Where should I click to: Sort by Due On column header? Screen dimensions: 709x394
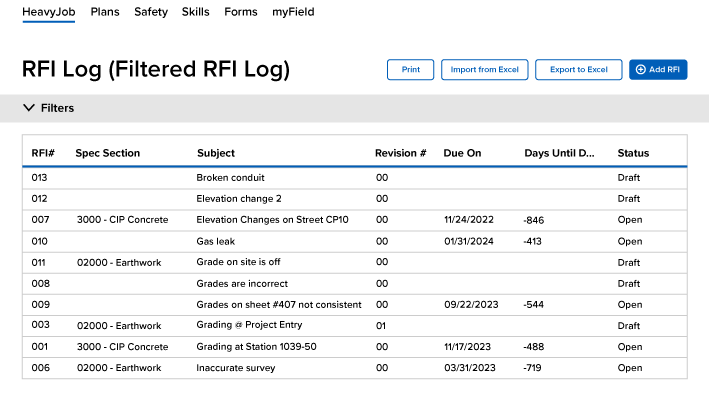462,153
